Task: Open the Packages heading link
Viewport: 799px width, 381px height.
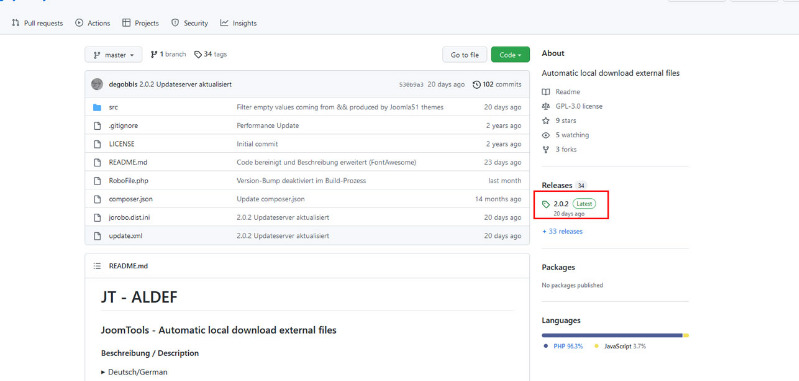Action: (x=558, y=267)
